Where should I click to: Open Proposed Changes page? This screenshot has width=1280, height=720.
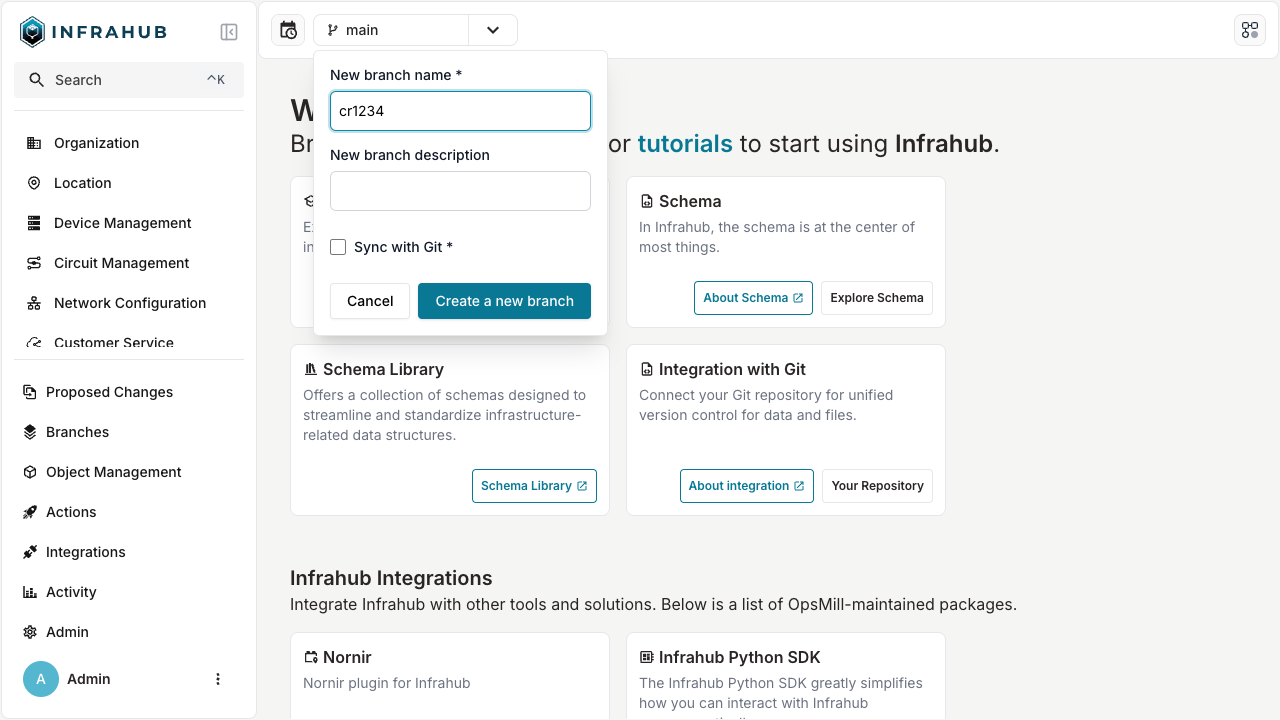coord(109,392)
